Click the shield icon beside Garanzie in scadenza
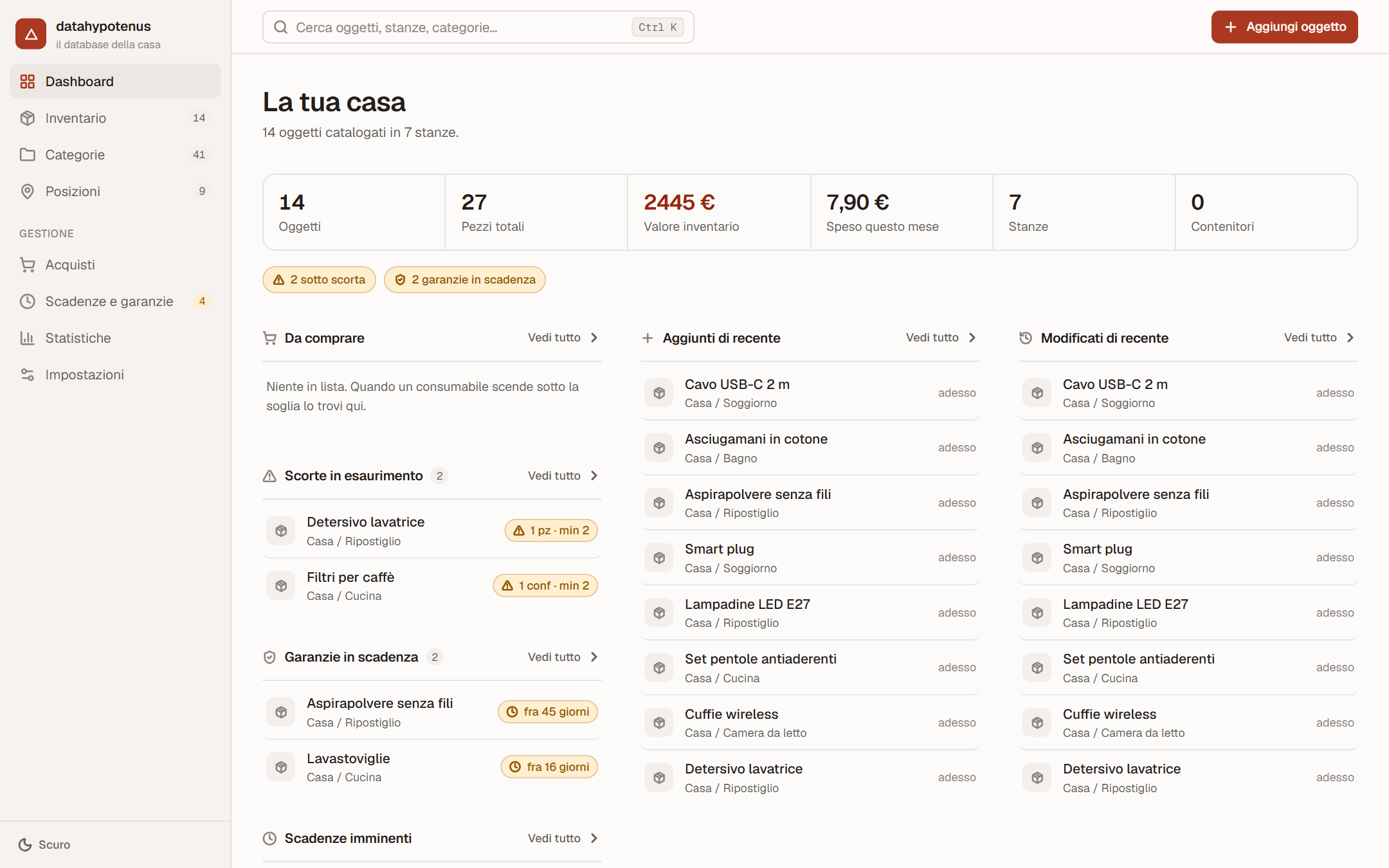1389x868 pixels. pyautogui.click(x=269, y=657)
